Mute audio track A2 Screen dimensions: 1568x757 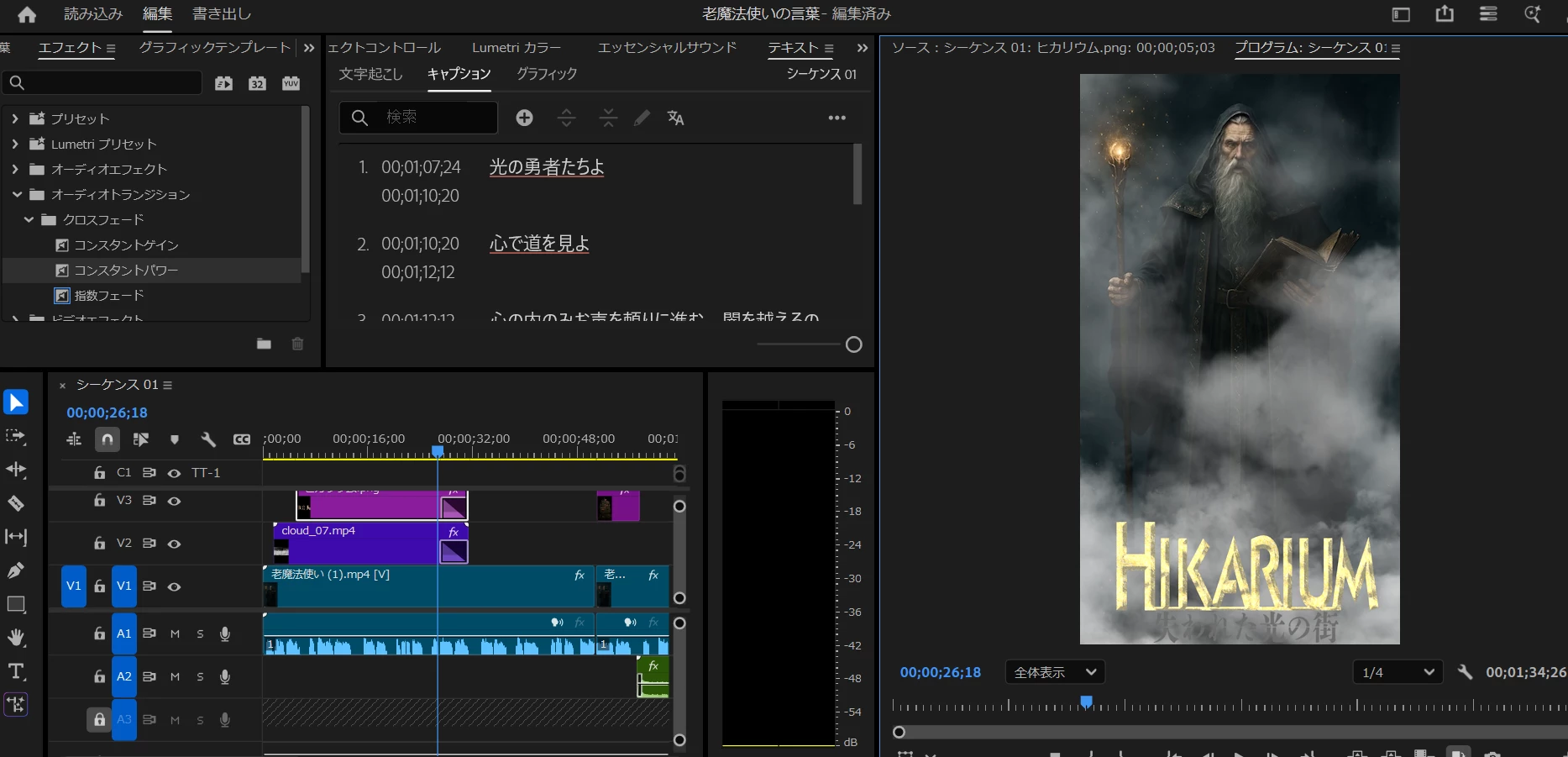[x=175, y=676]
